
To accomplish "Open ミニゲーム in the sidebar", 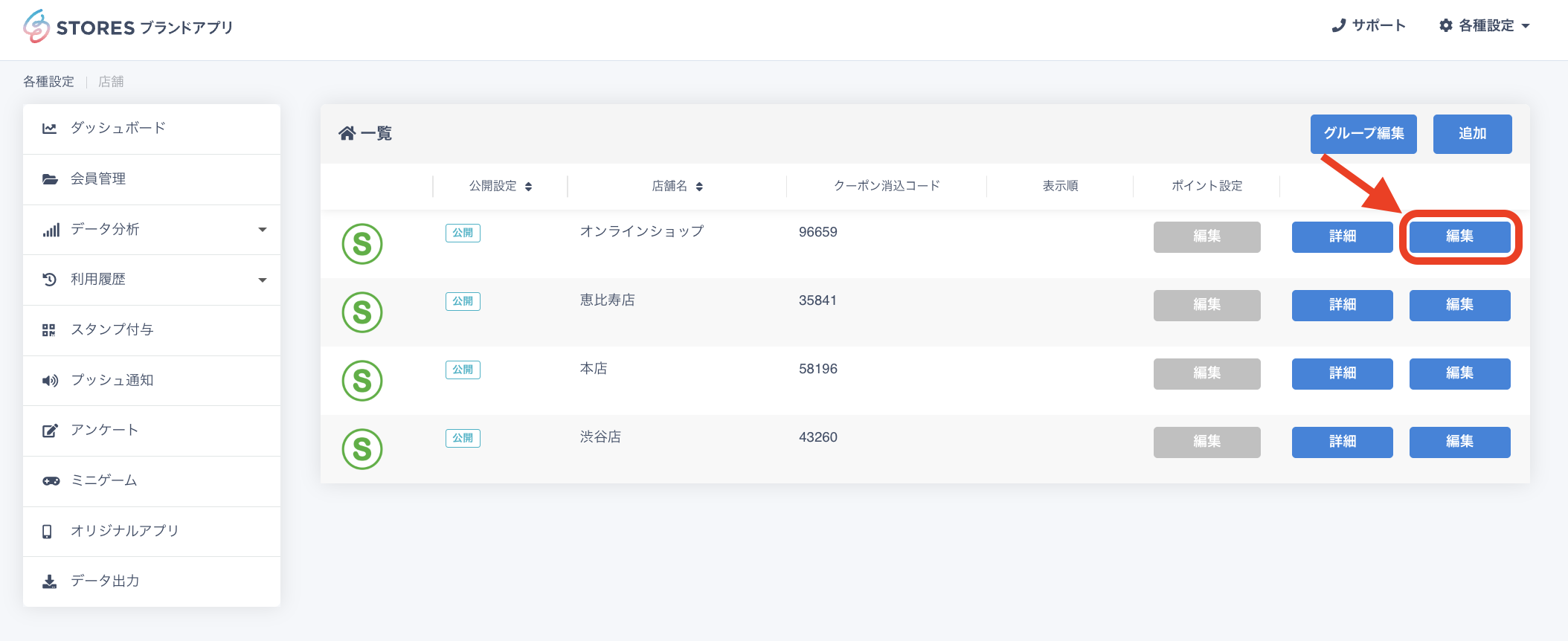I will (152, 481).
